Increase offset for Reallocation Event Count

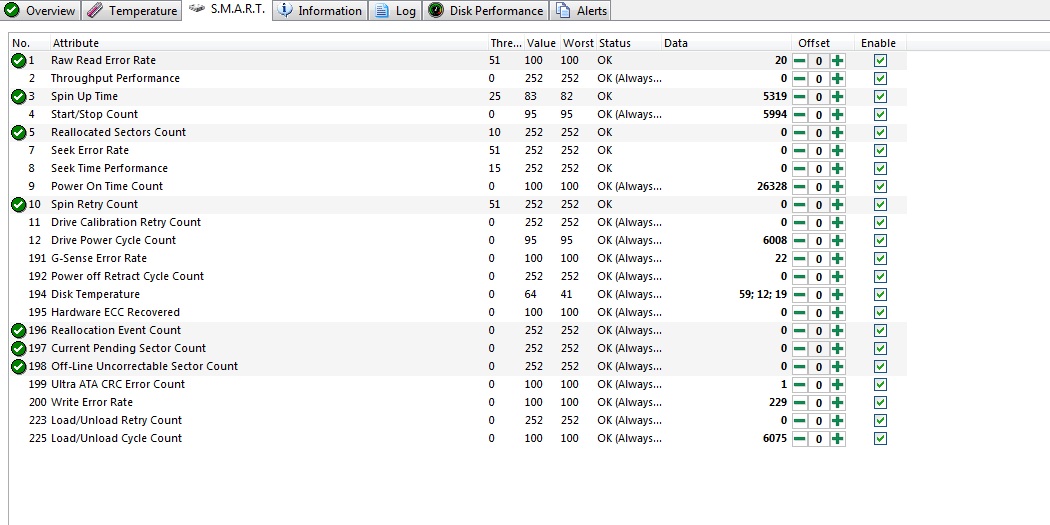click(837, 331)
